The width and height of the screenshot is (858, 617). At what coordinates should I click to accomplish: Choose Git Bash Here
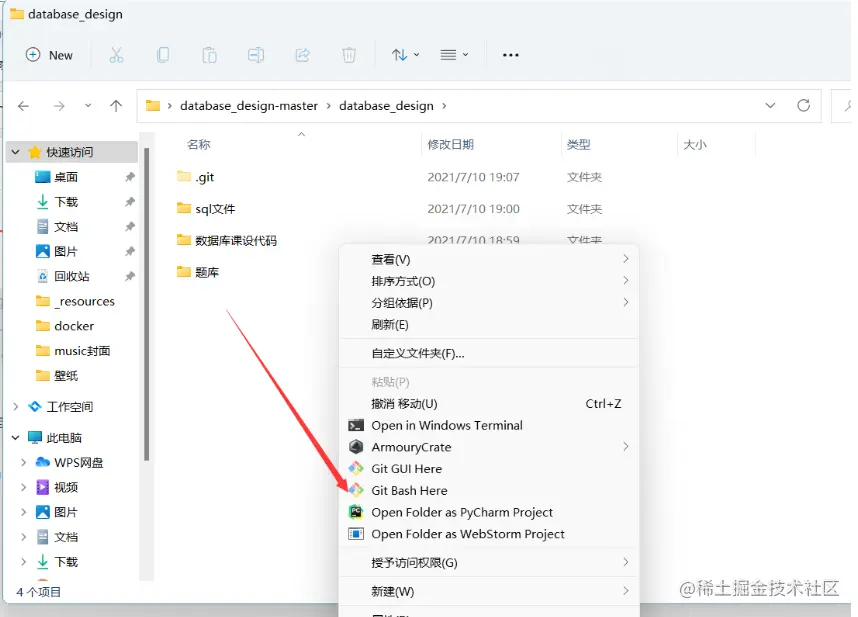coord(489,491)
